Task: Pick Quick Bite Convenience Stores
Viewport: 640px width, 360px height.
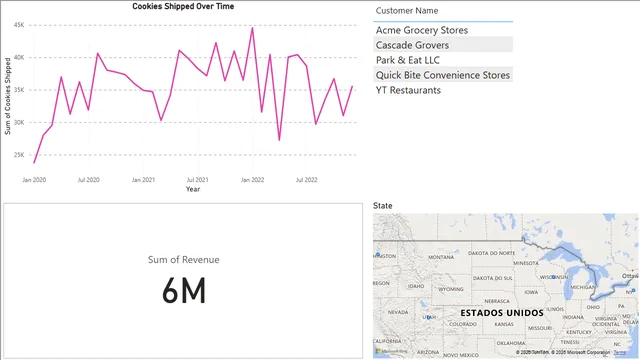Action: pos(443,75)
